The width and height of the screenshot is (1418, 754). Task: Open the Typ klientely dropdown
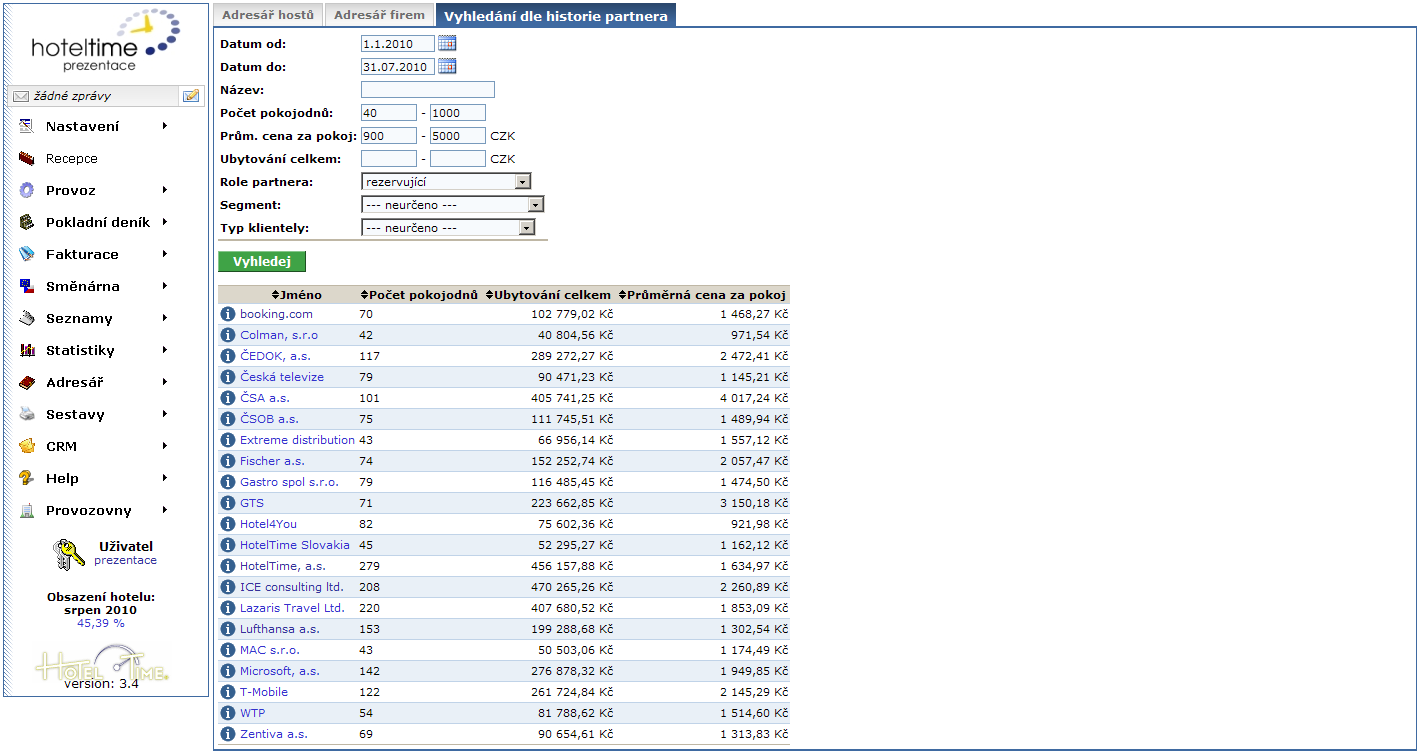point(448,227)
